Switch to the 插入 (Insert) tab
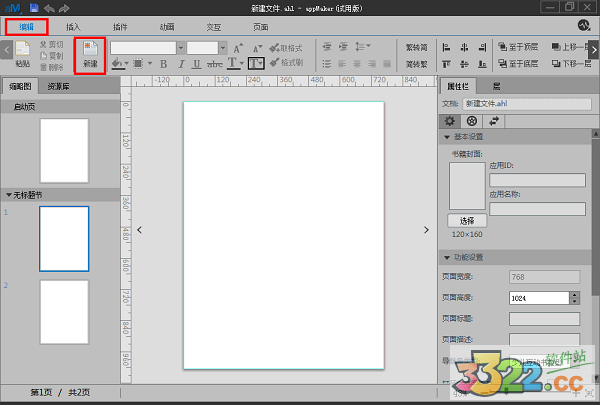600x405 pixels. click(x=74, y=25)
